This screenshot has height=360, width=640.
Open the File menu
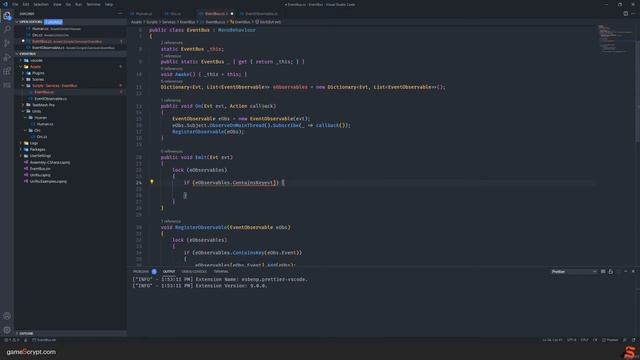point(15,4)
